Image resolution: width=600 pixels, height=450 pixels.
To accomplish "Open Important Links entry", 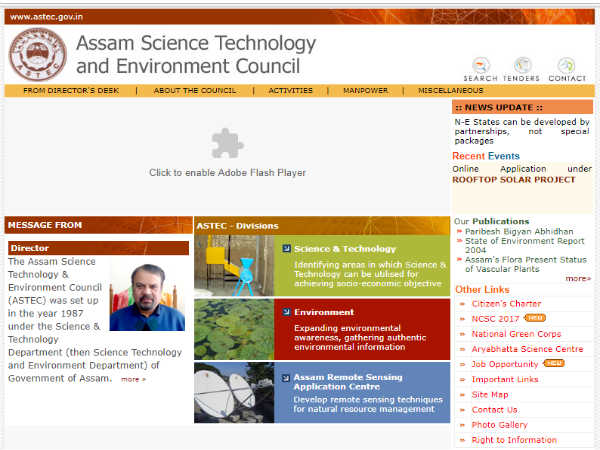I will [x=505, y=379].
